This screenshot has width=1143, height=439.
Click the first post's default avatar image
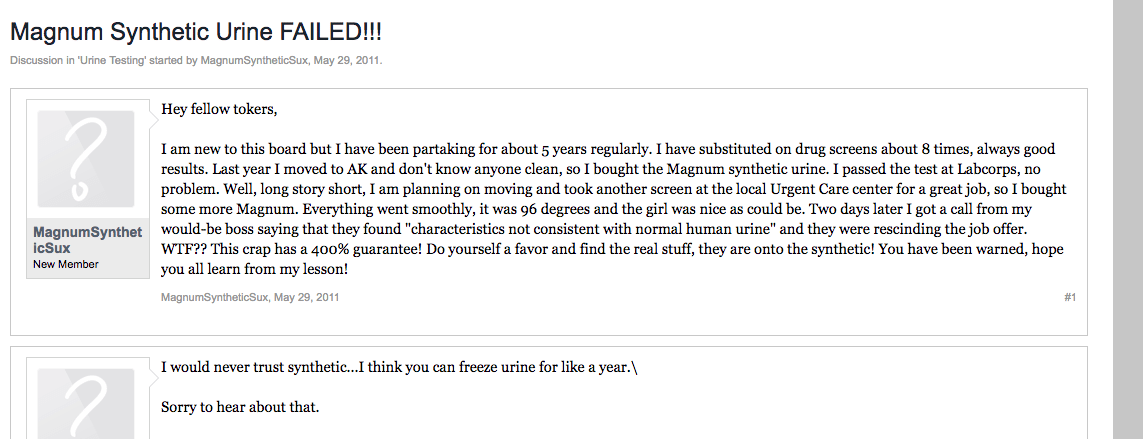pos(86,159)
